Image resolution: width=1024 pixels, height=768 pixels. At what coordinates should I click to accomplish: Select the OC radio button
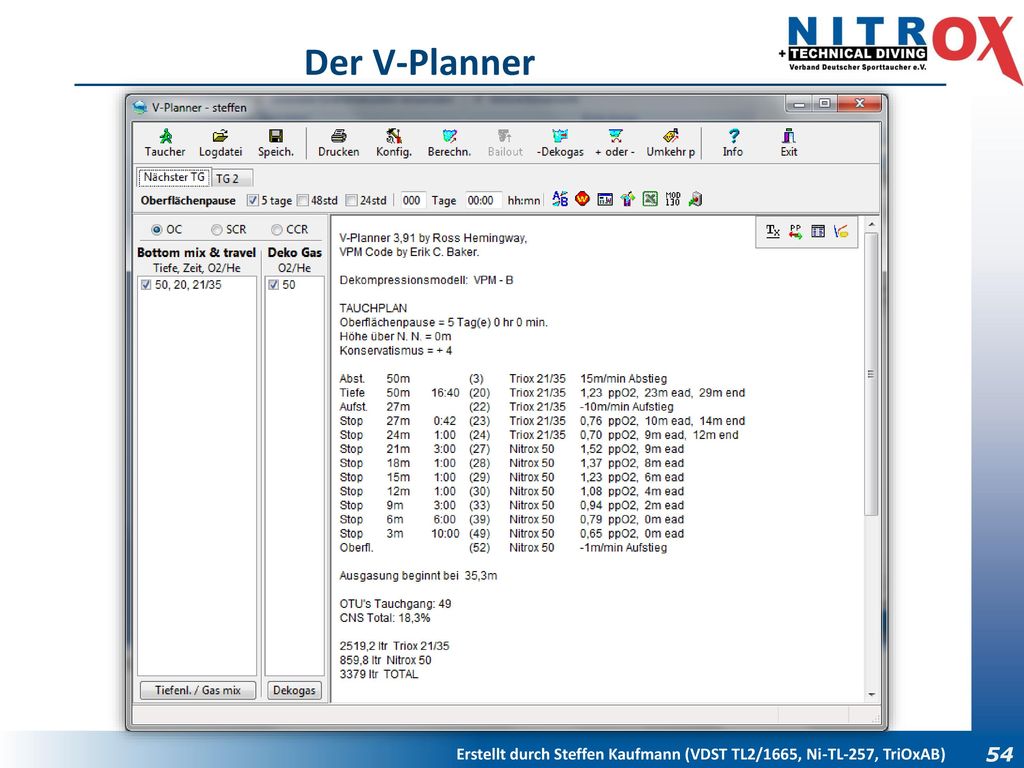coord(157,230)
